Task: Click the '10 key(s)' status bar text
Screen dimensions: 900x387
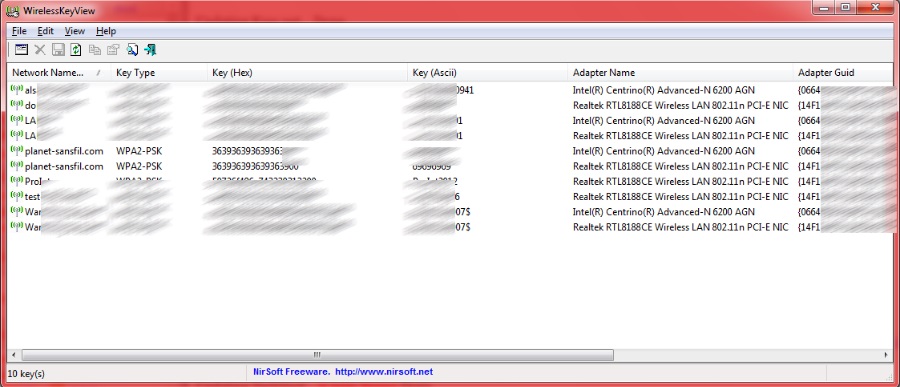Action: pos(26,373)
